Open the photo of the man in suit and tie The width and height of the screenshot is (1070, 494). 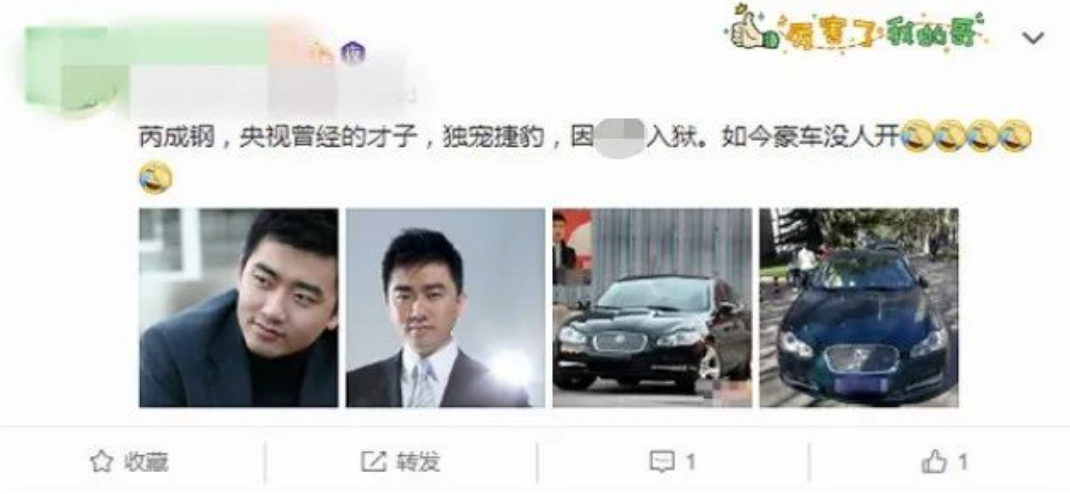pos(446,308)
